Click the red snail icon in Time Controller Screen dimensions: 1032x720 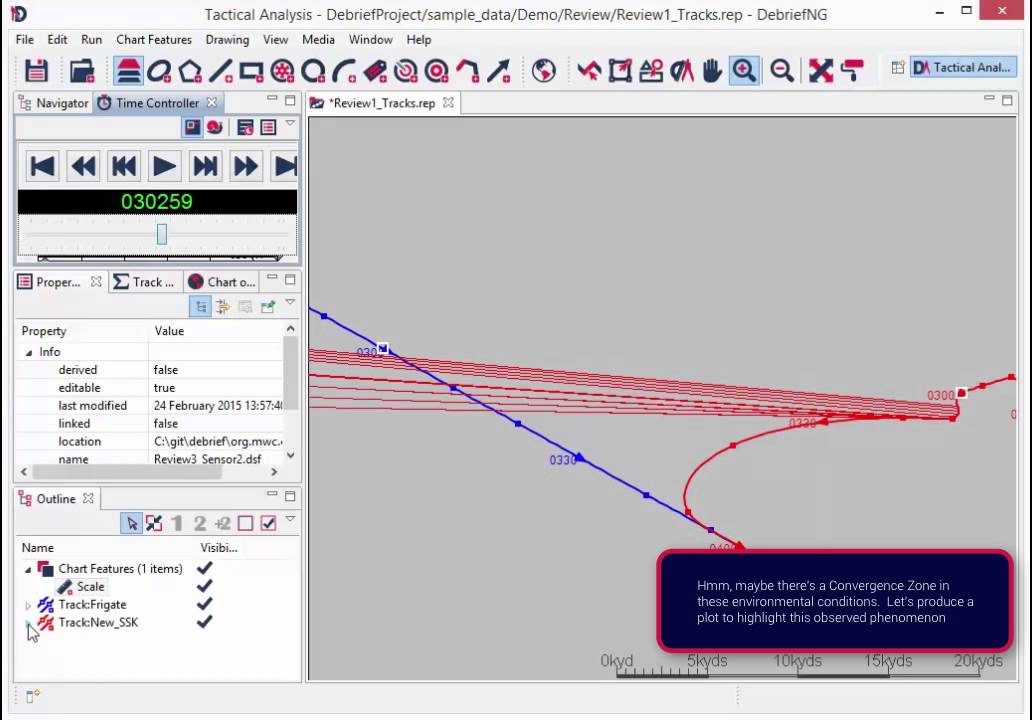click(x=215, y=127)
